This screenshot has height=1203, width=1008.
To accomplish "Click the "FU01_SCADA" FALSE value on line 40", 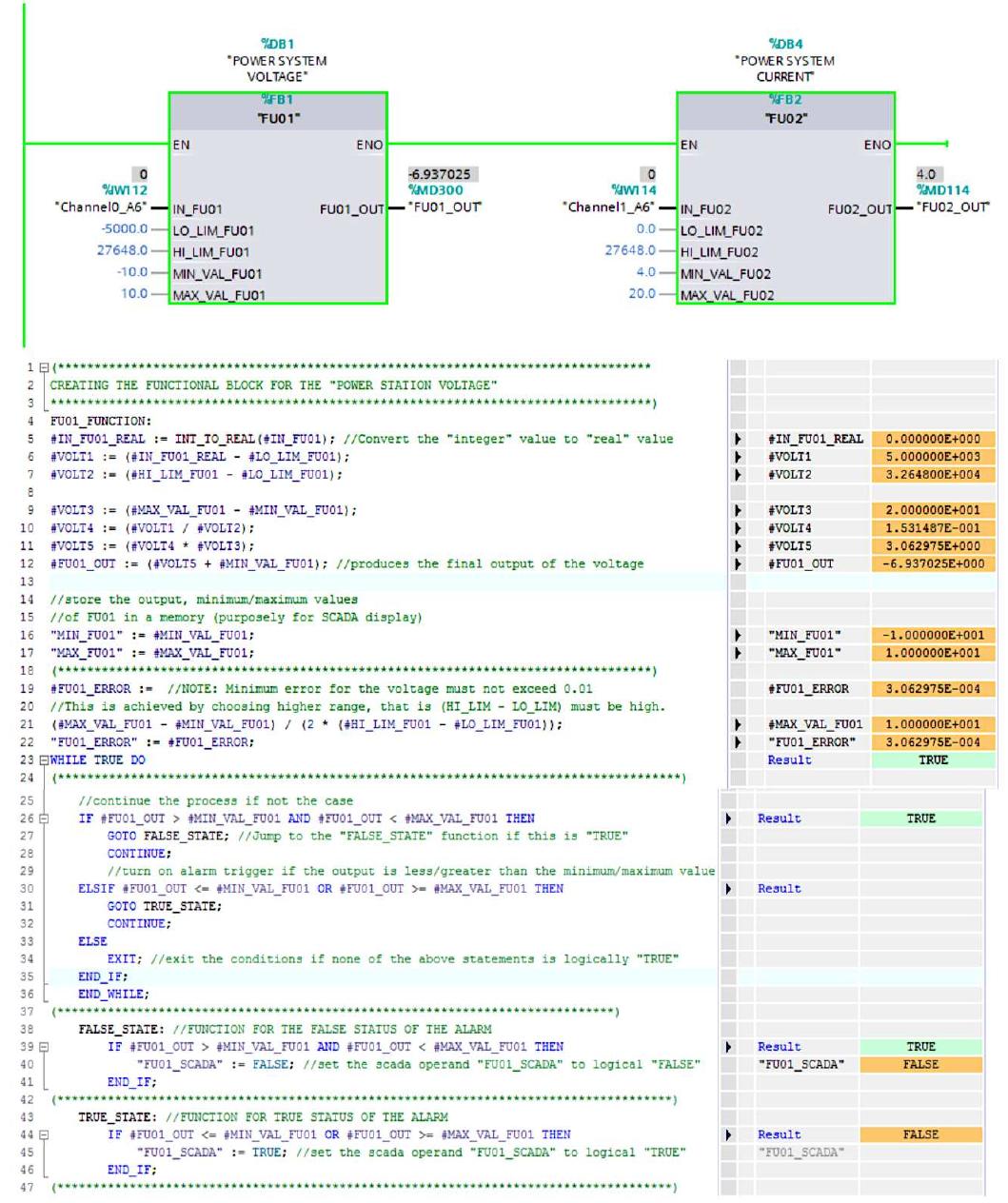I will pos(920,1064).
